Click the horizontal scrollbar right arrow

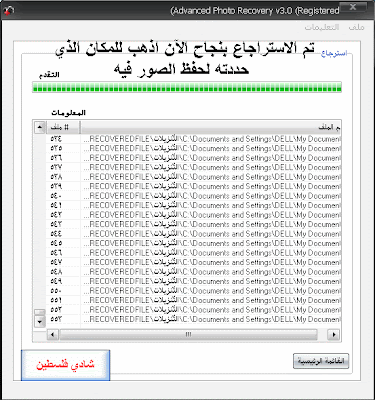(333, 334)
